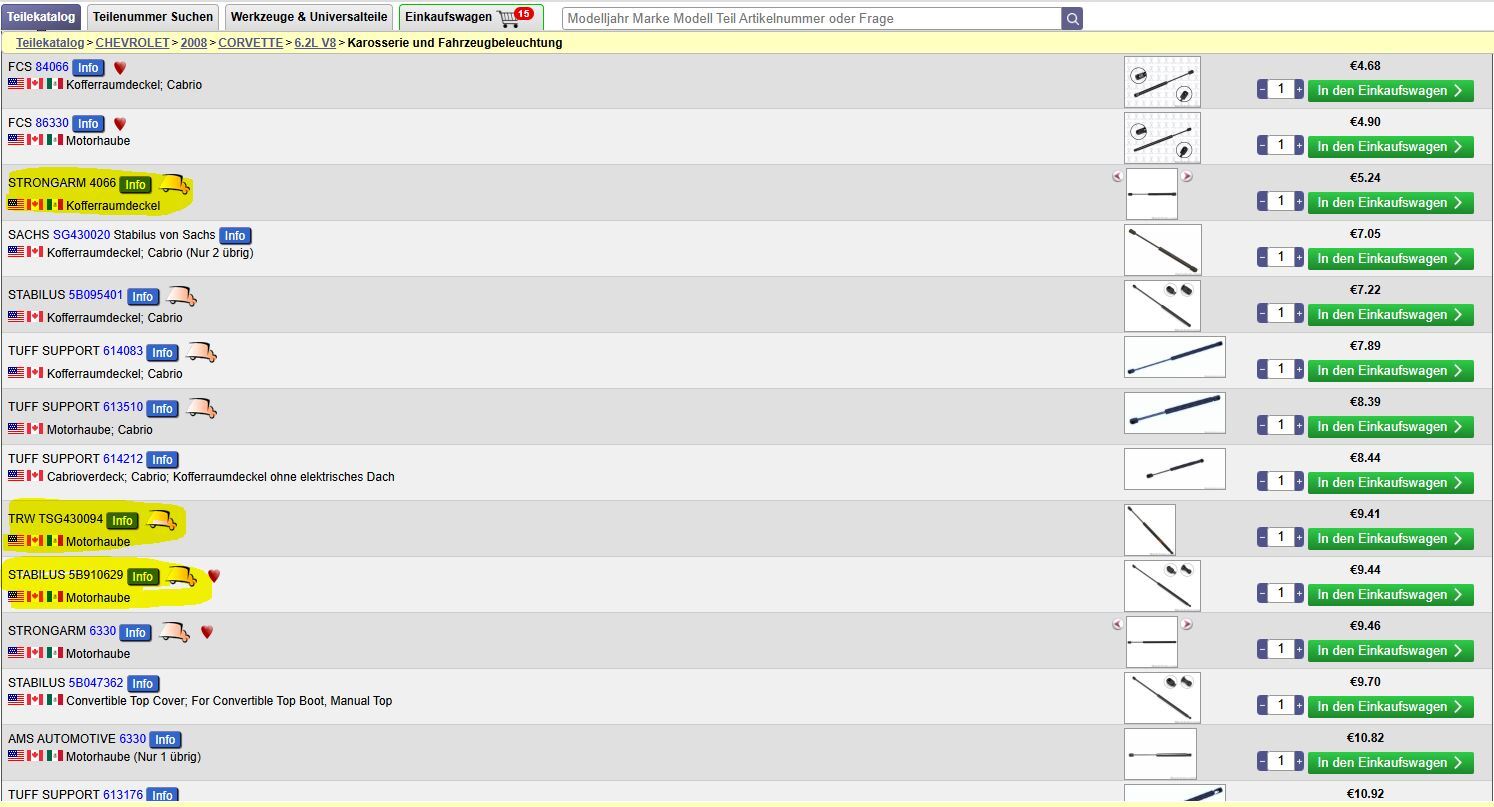Screen dimensions: 1494x807
Task: Go to CORVETTE in breadcrumb
Action: (x=251, y=43)
